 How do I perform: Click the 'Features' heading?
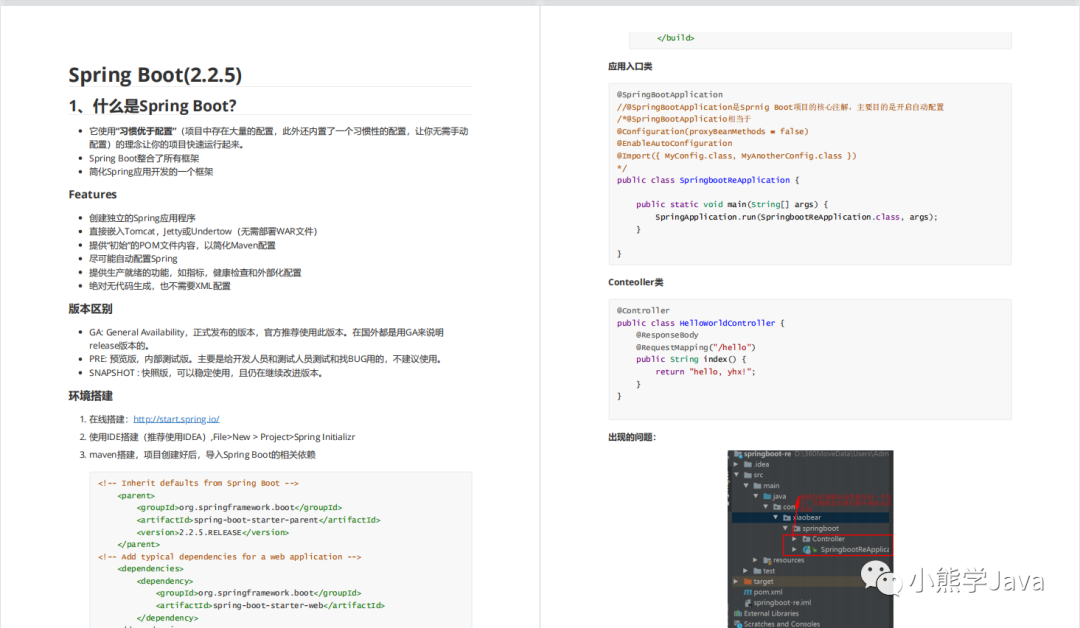pos(92,194)
